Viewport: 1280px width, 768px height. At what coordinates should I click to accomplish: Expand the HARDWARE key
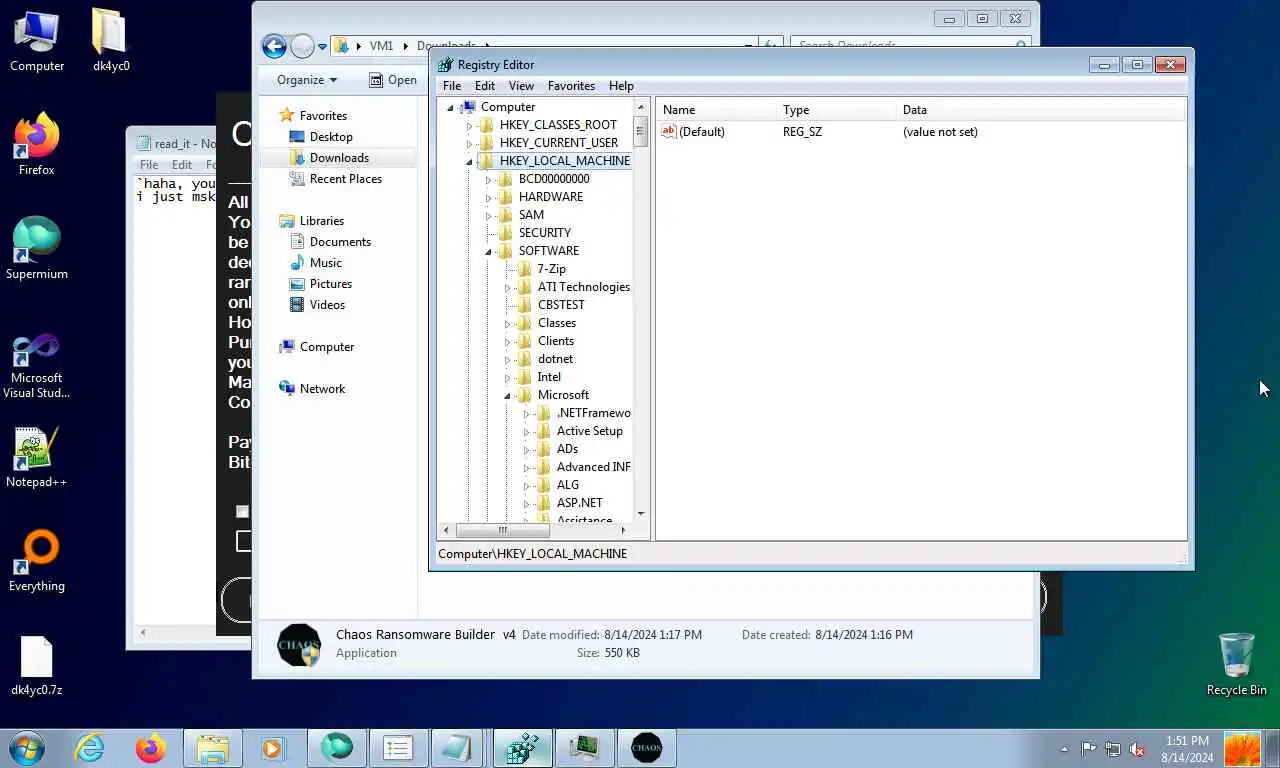click(x=488, y=197)
